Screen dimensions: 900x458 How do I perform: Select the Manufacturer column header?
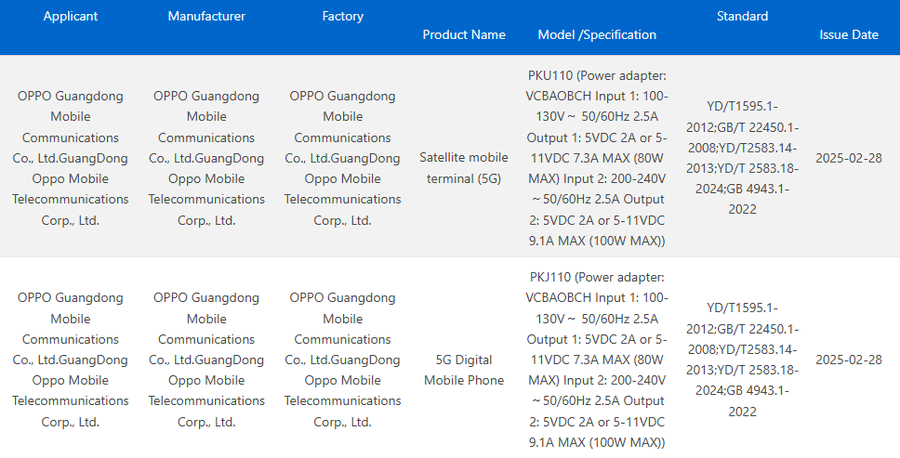coord(206,17)
